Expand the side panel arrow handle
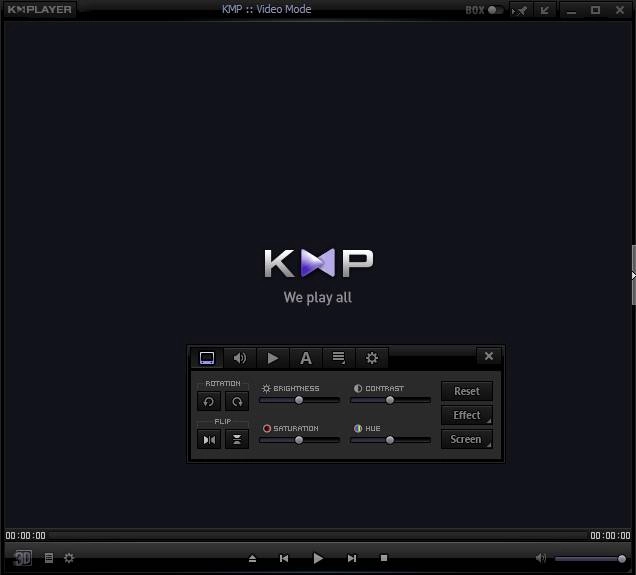 pyautogui.click(x=633, y=275)
